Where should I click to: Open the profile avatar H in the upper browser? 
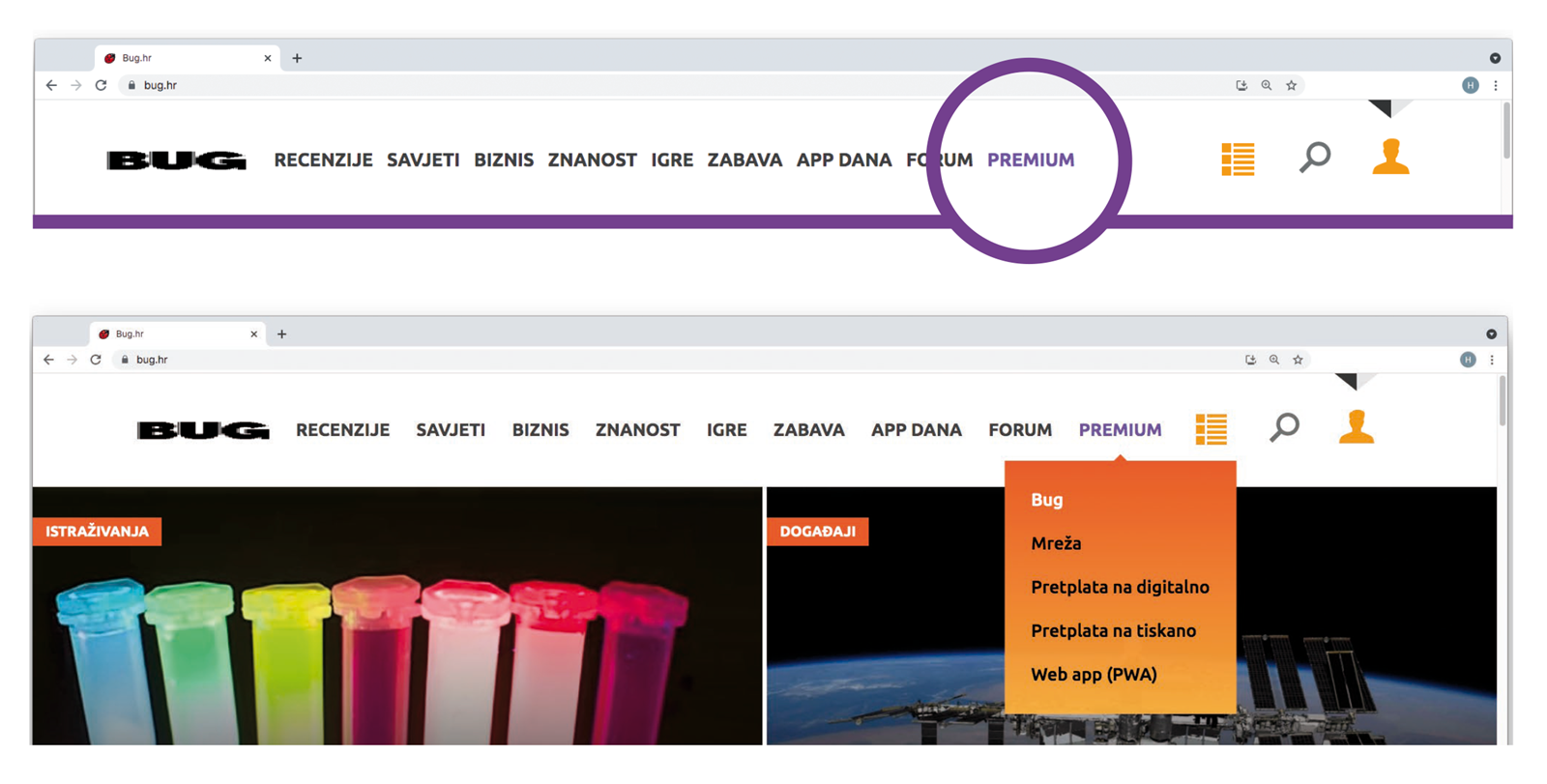pos(1471,85)
